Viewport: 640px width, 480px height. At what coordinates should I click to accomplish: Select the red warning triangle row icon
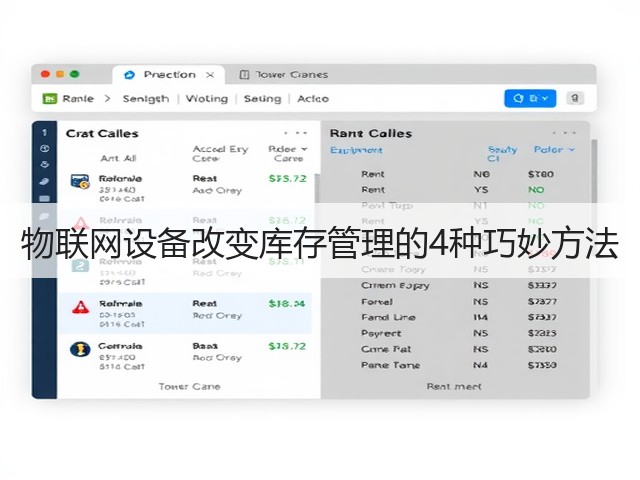point(80,307)
